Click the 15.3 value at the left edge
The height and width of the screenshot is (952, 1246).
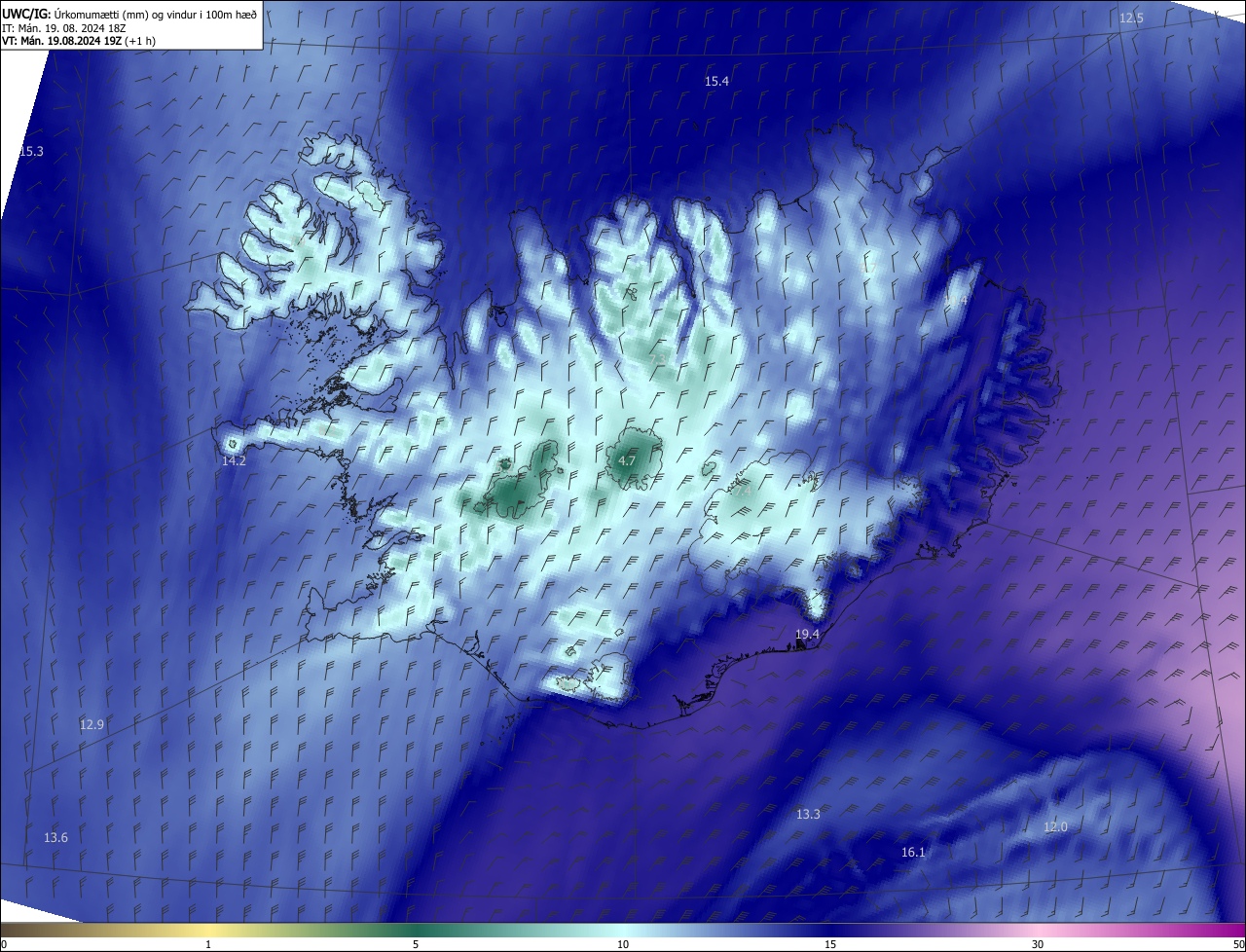[x=31, y=152]
